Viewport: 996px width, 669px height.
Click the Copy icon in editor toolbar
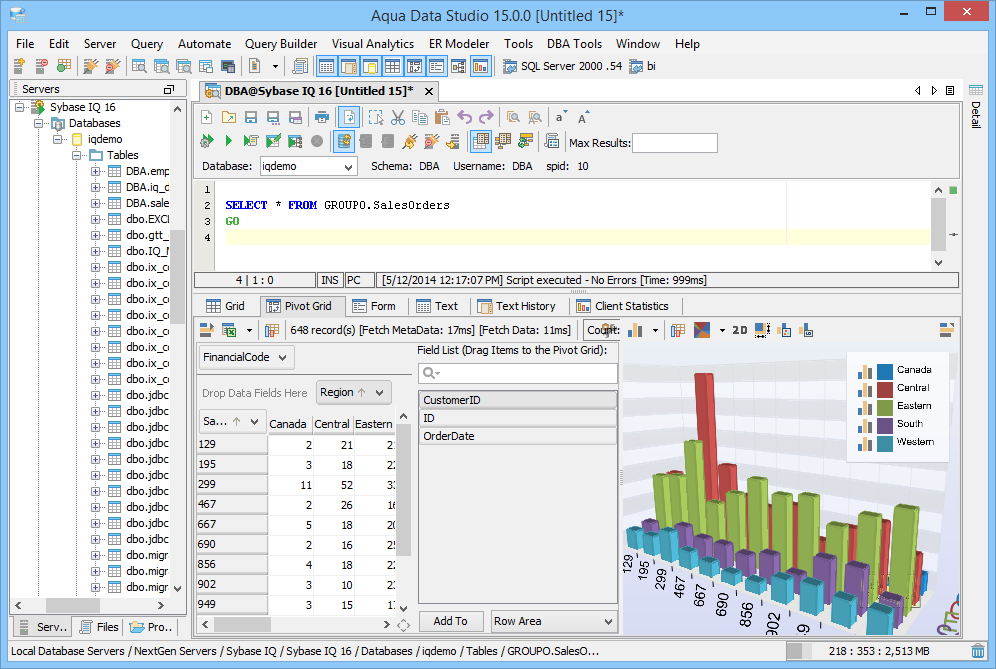(420, 117)
